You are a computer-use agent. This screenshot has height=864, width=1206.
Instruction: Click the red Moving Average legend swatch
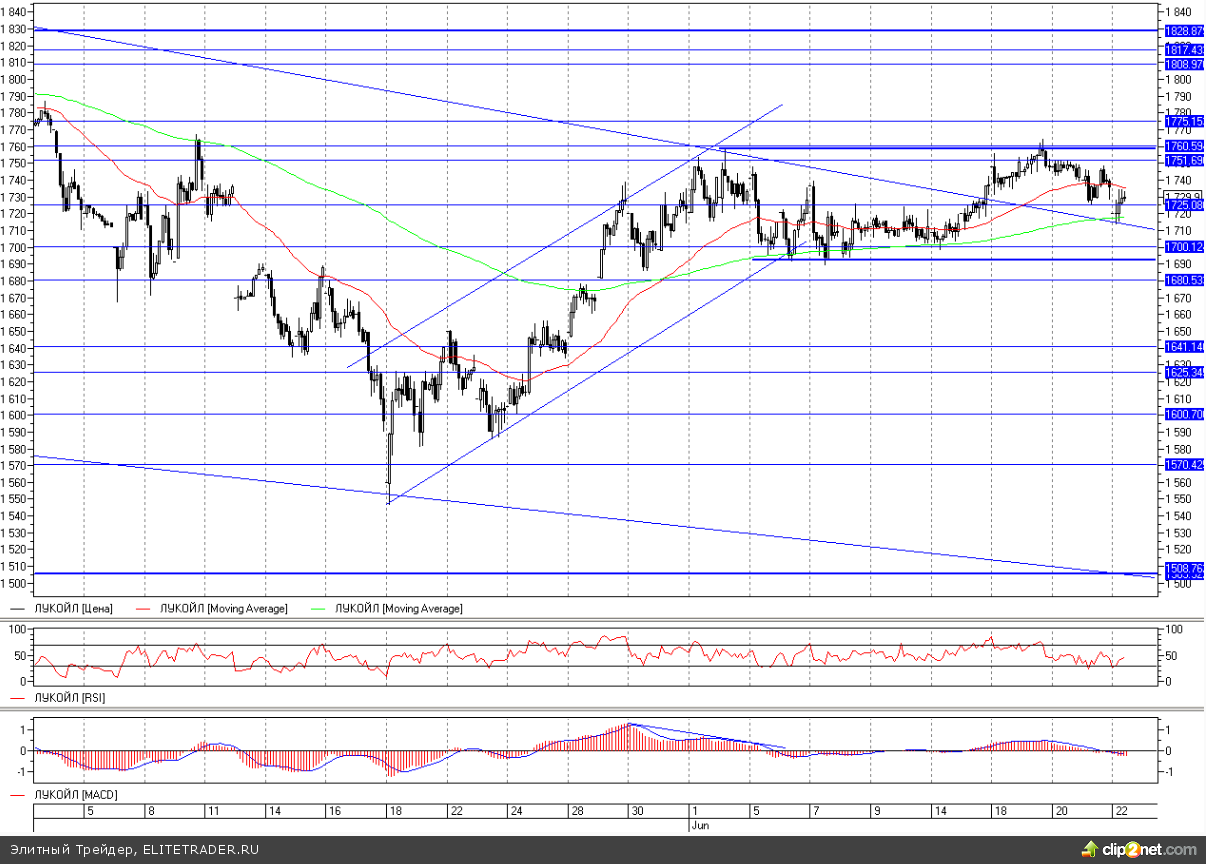point(146,608)
